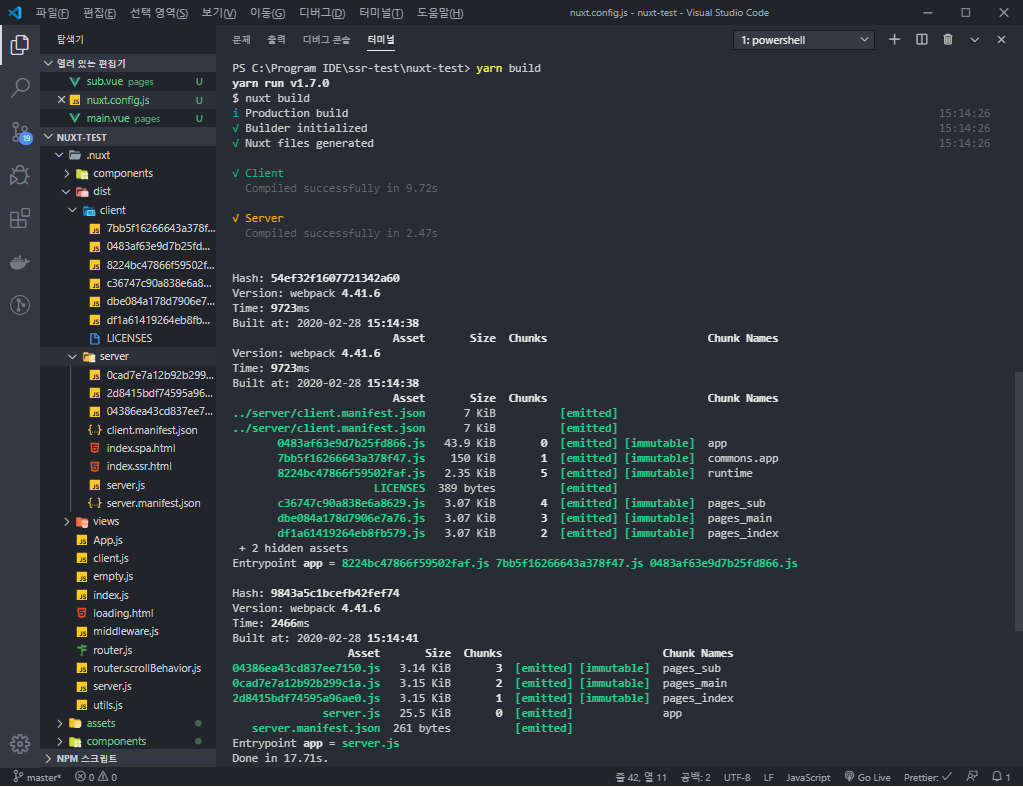Click the master branch indicator
Viewport: 1023px width, 787px height.
pyautogui.click(x=37, y=777)
